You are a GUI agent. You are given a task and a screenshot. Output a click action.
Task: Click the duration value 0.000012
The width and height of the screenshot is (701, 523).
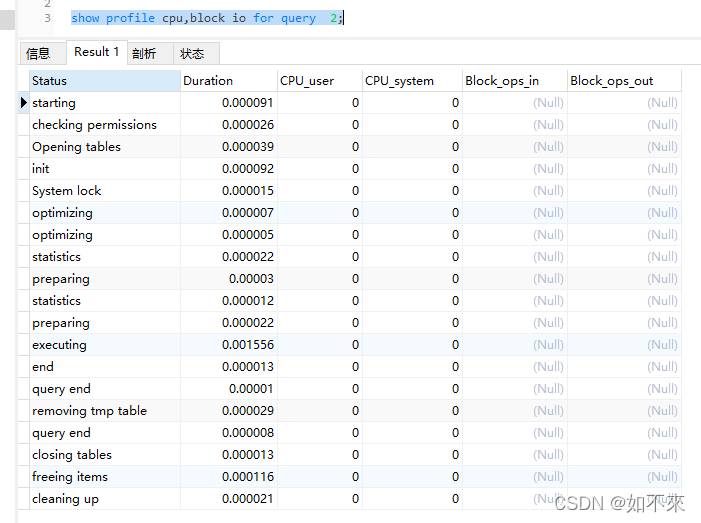pos(248,301)
